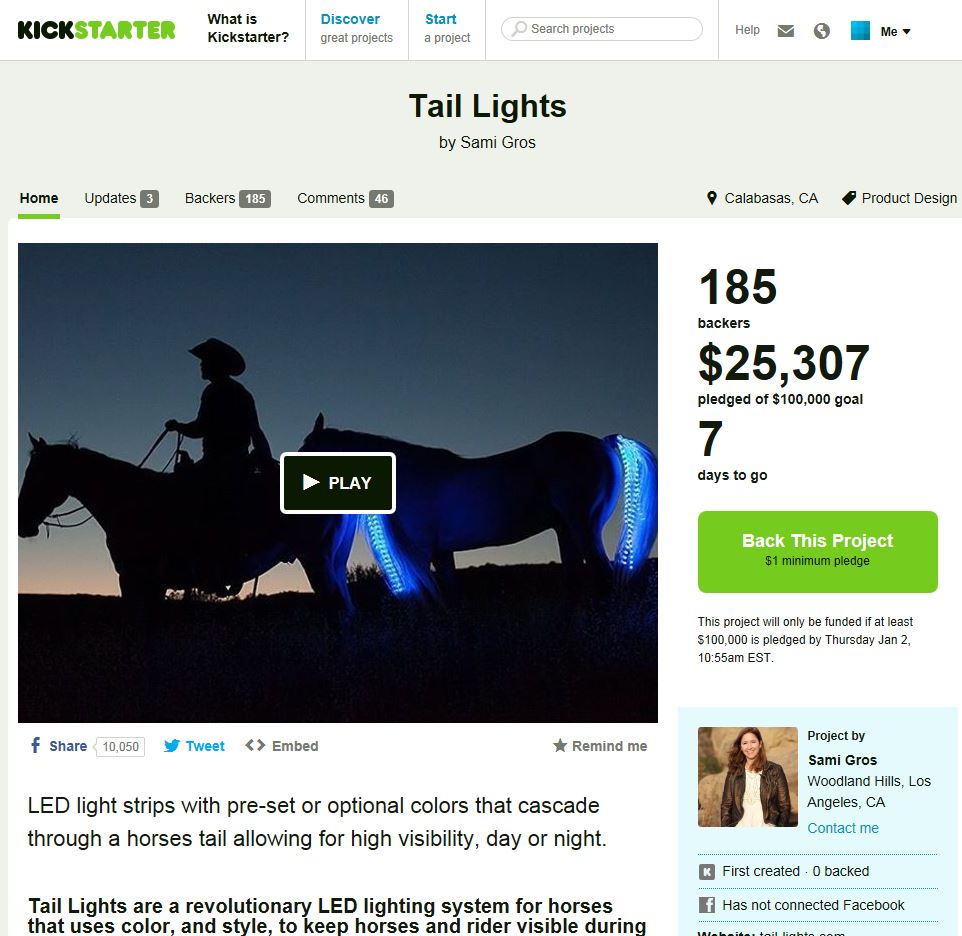Click Sami Gros profile photo

[x=748, y=777]
